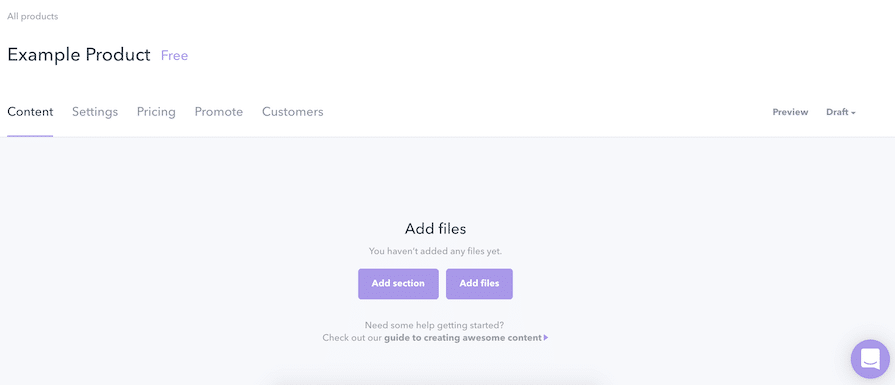Click the Add files heading text
Image resolution: width=895 pixels, height=385 pixels.
coord(436,229)
